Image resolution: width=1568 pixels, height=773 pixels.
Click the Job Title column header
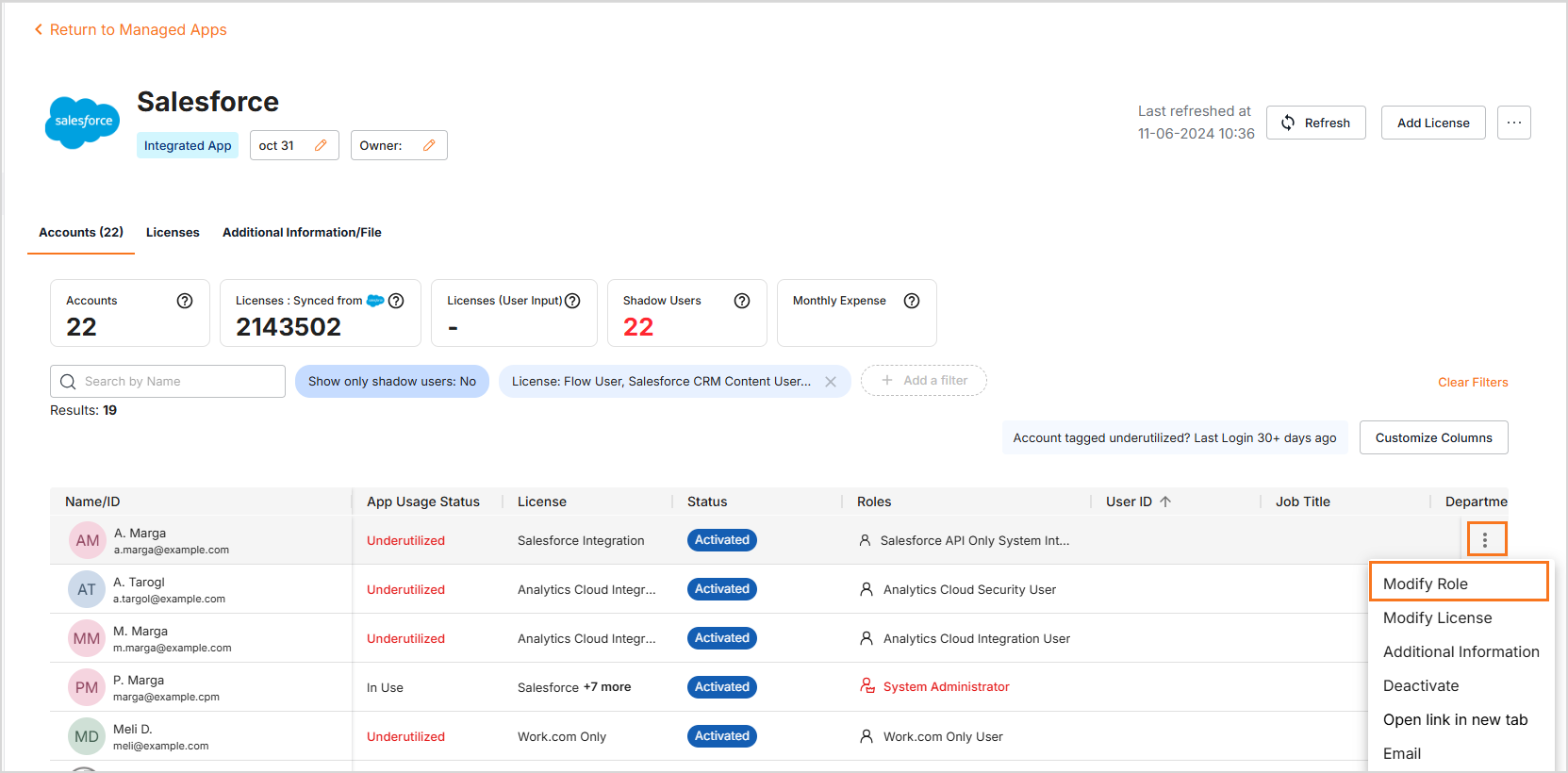(x=1303, y=502)
